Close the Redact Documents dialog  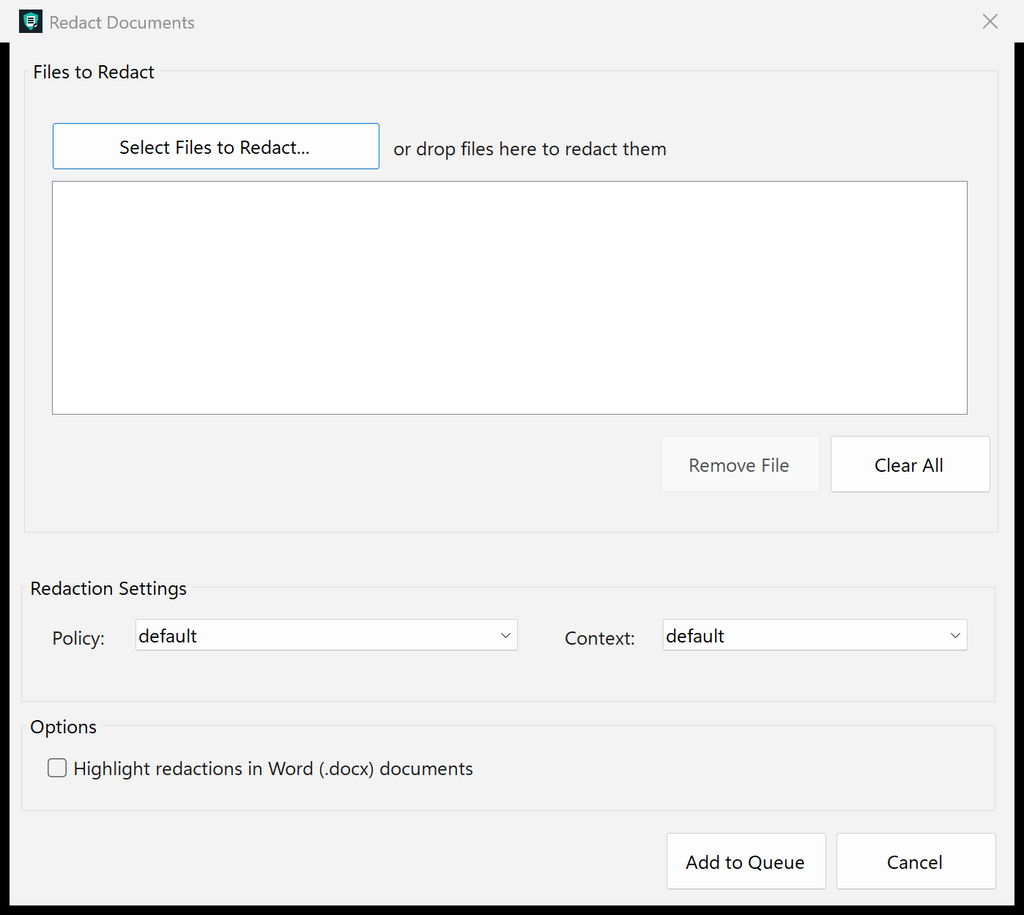click(990, 22)
